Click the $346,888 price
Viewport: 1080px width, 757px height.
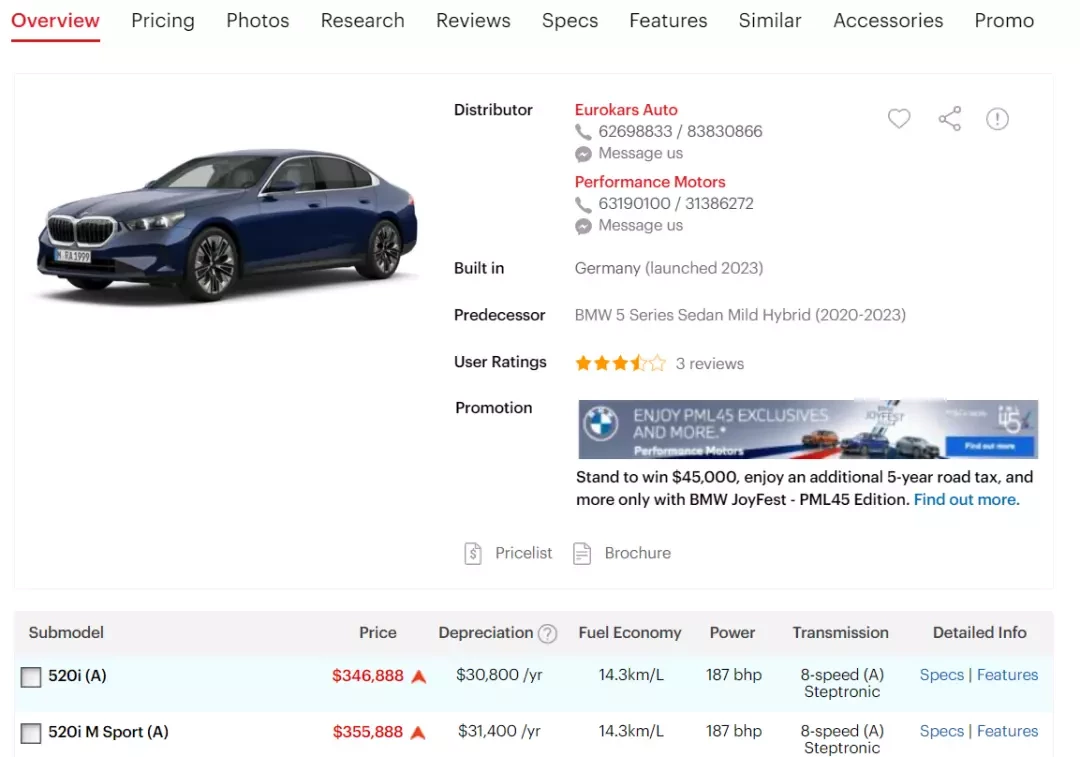[x=368, y=676]
